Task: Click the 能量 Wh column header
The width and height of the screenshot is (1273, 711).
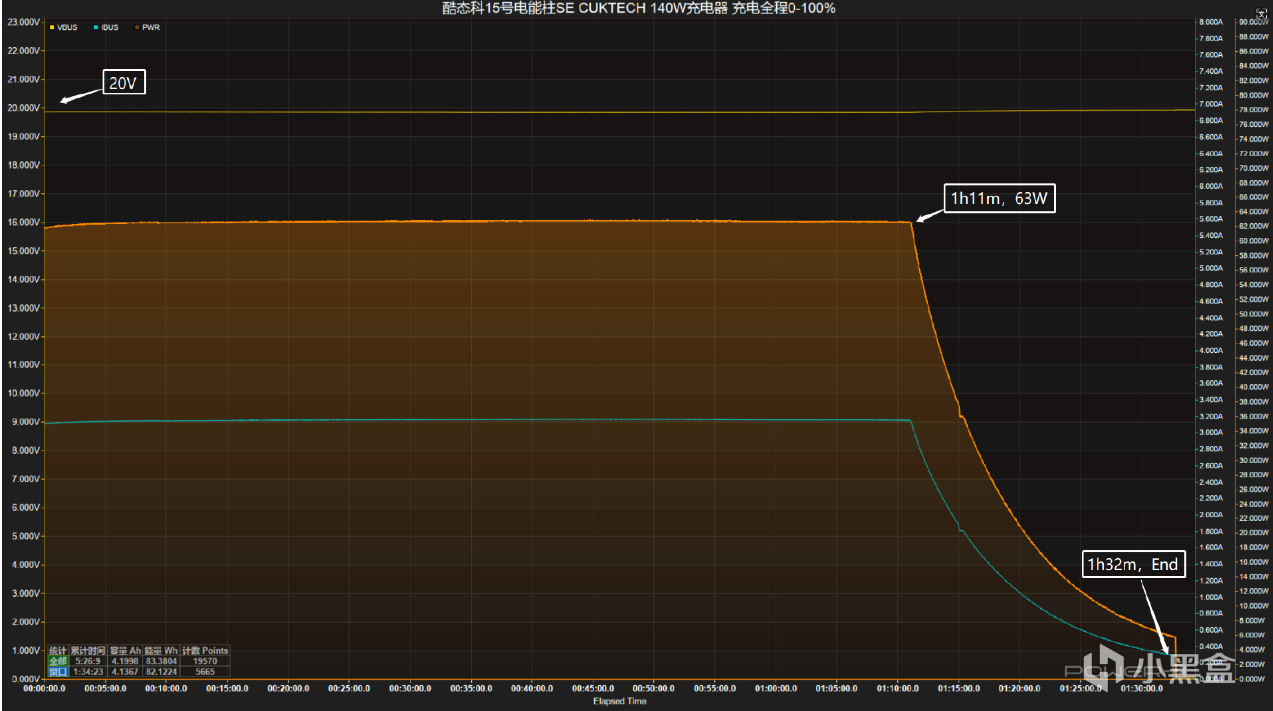Action: click(162, 650)
